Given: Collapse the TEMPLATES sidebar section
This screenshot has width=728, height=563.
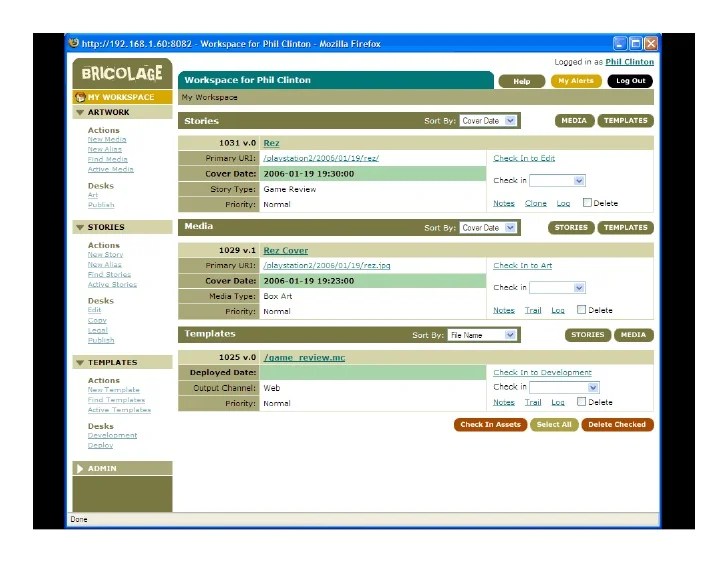Looking at the screenshot, I should 80,362.
